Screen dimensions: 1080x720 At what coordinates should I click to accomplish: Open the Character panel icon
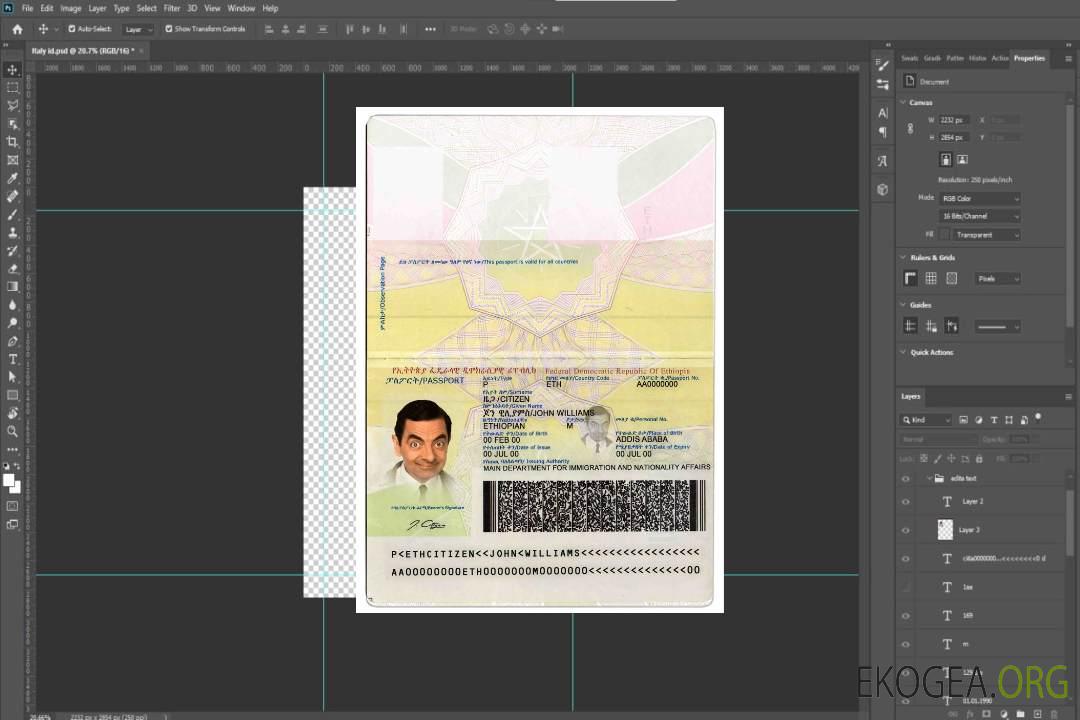883,113
